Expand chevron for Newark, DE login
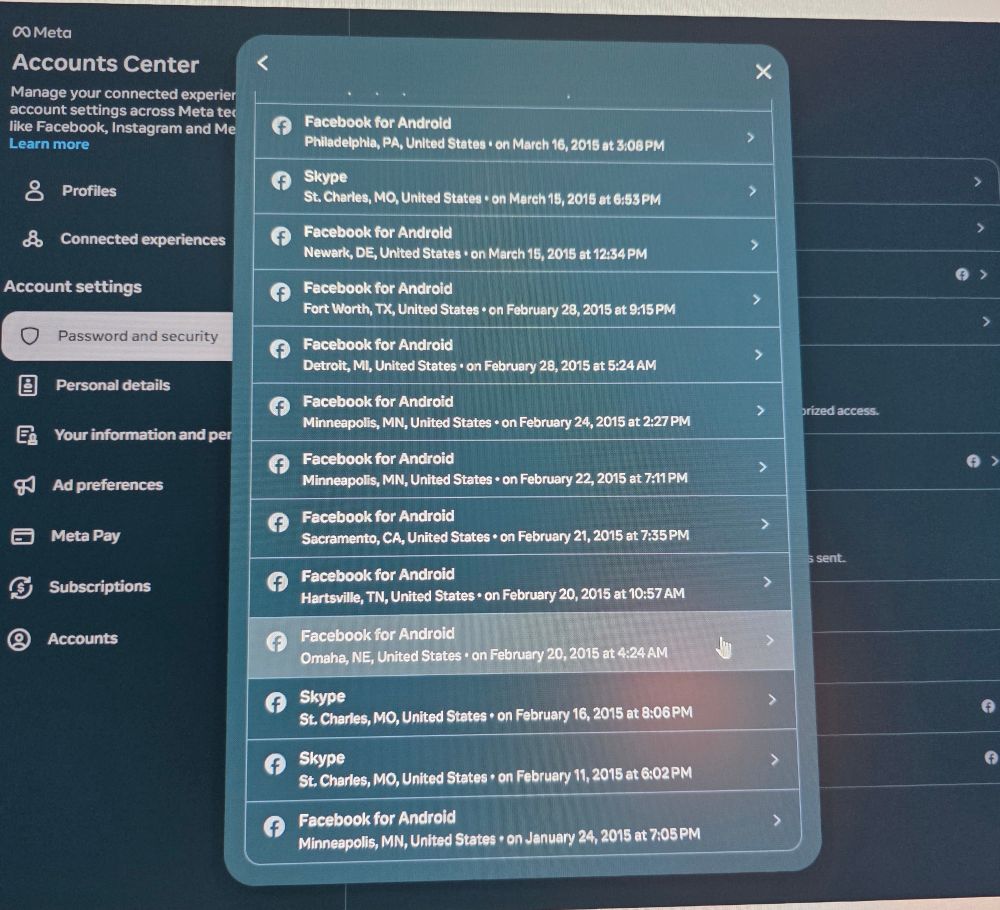 coord(754,245)
